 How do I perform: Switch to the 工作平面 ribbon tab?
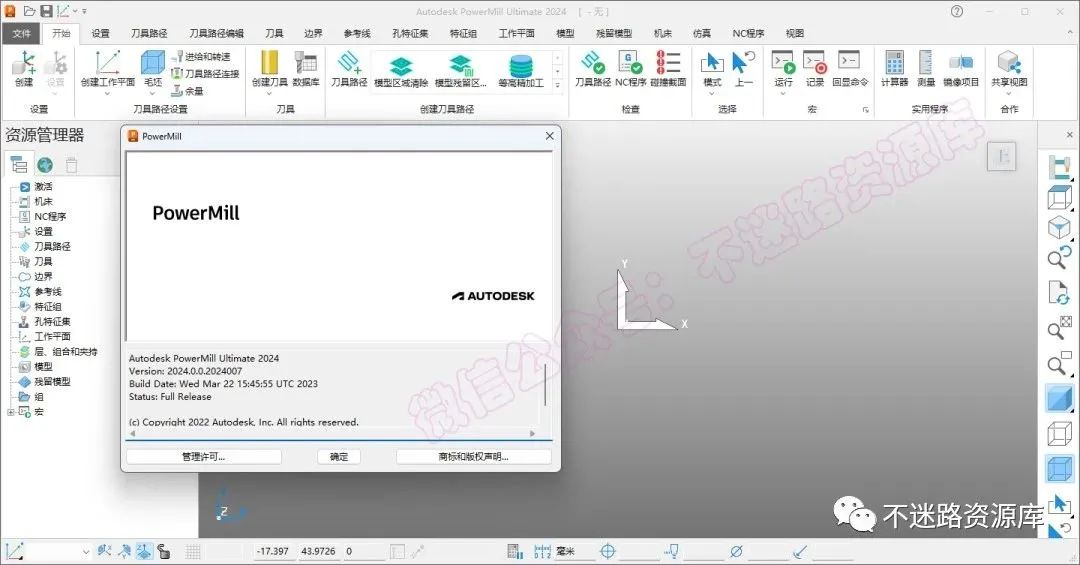click(x=517, y=33)
